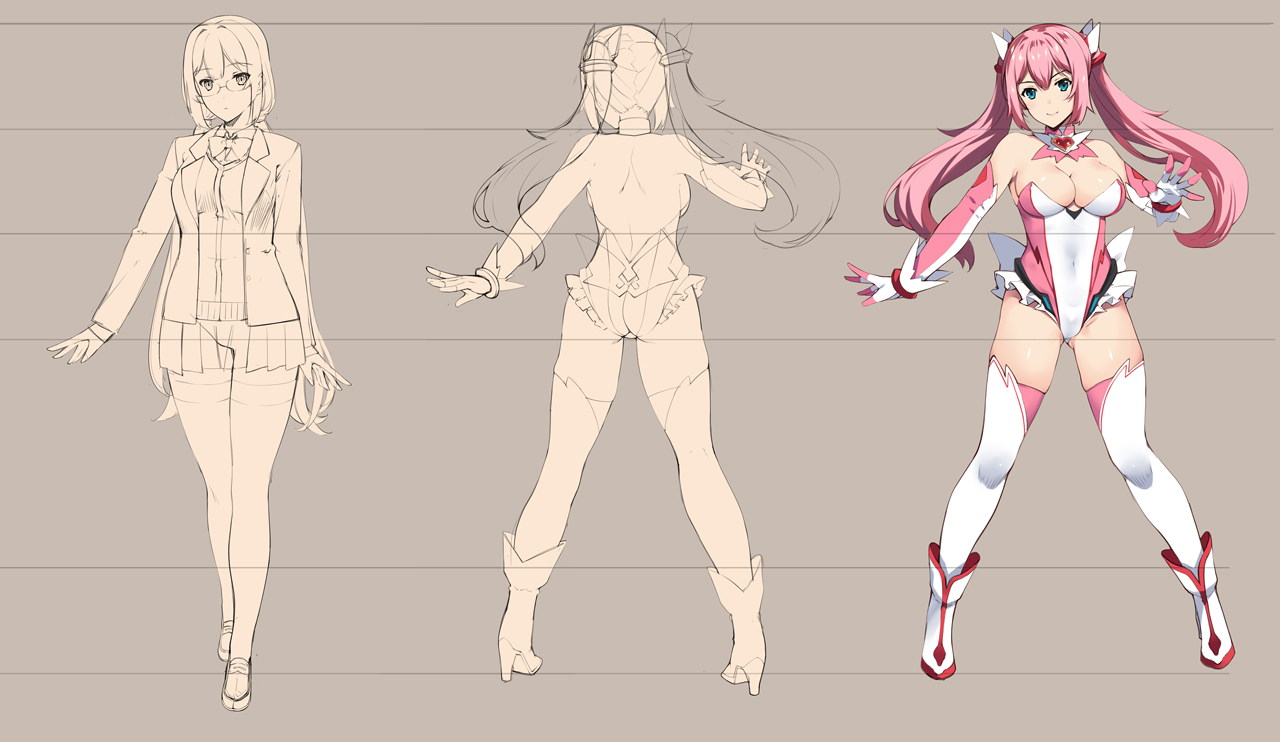Click the wrist bracelet on the back-view figure
Viewport: 1280px width, 742px height.
point(488,281)
